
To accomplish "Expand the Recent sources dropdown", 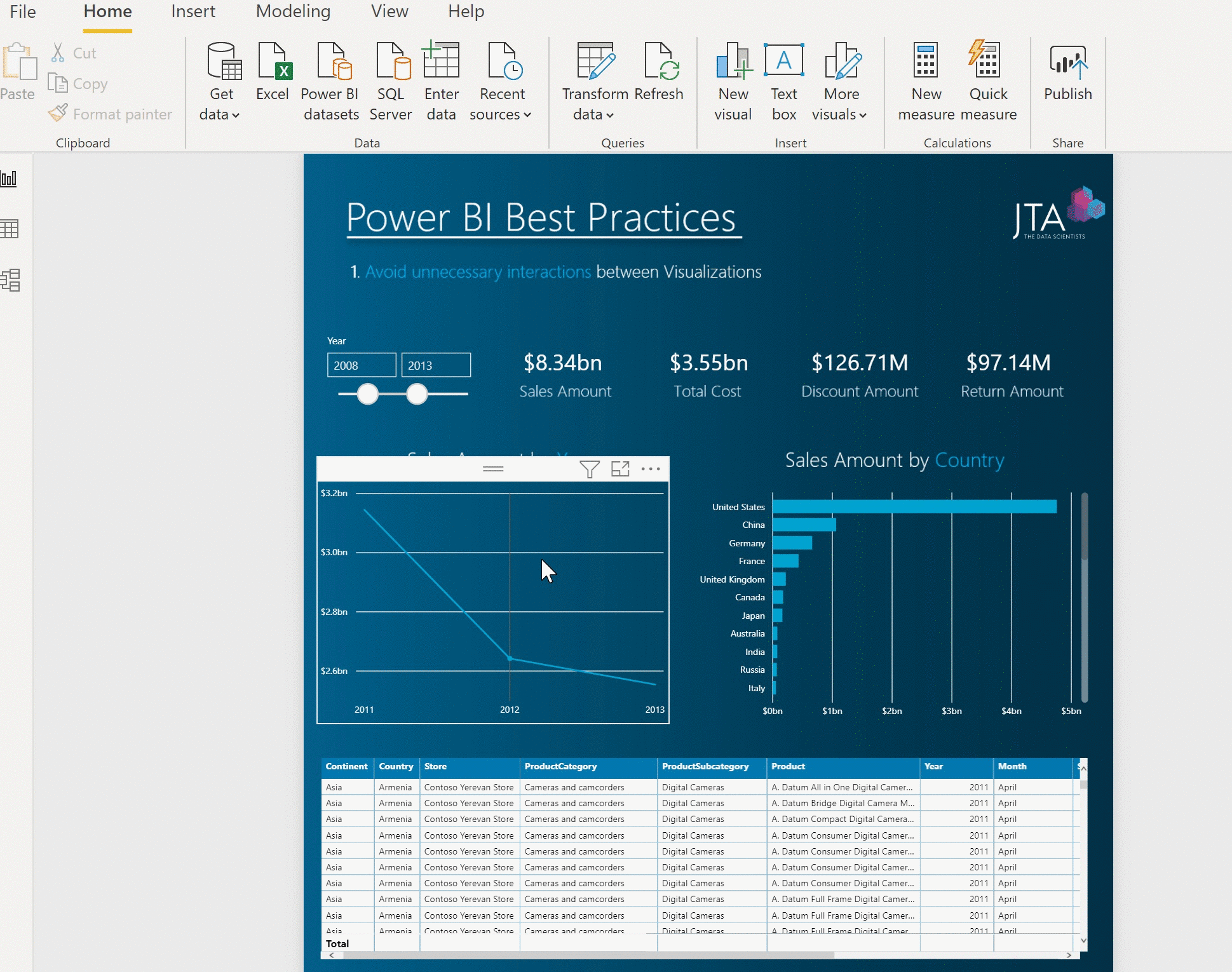I will (527, 116).
